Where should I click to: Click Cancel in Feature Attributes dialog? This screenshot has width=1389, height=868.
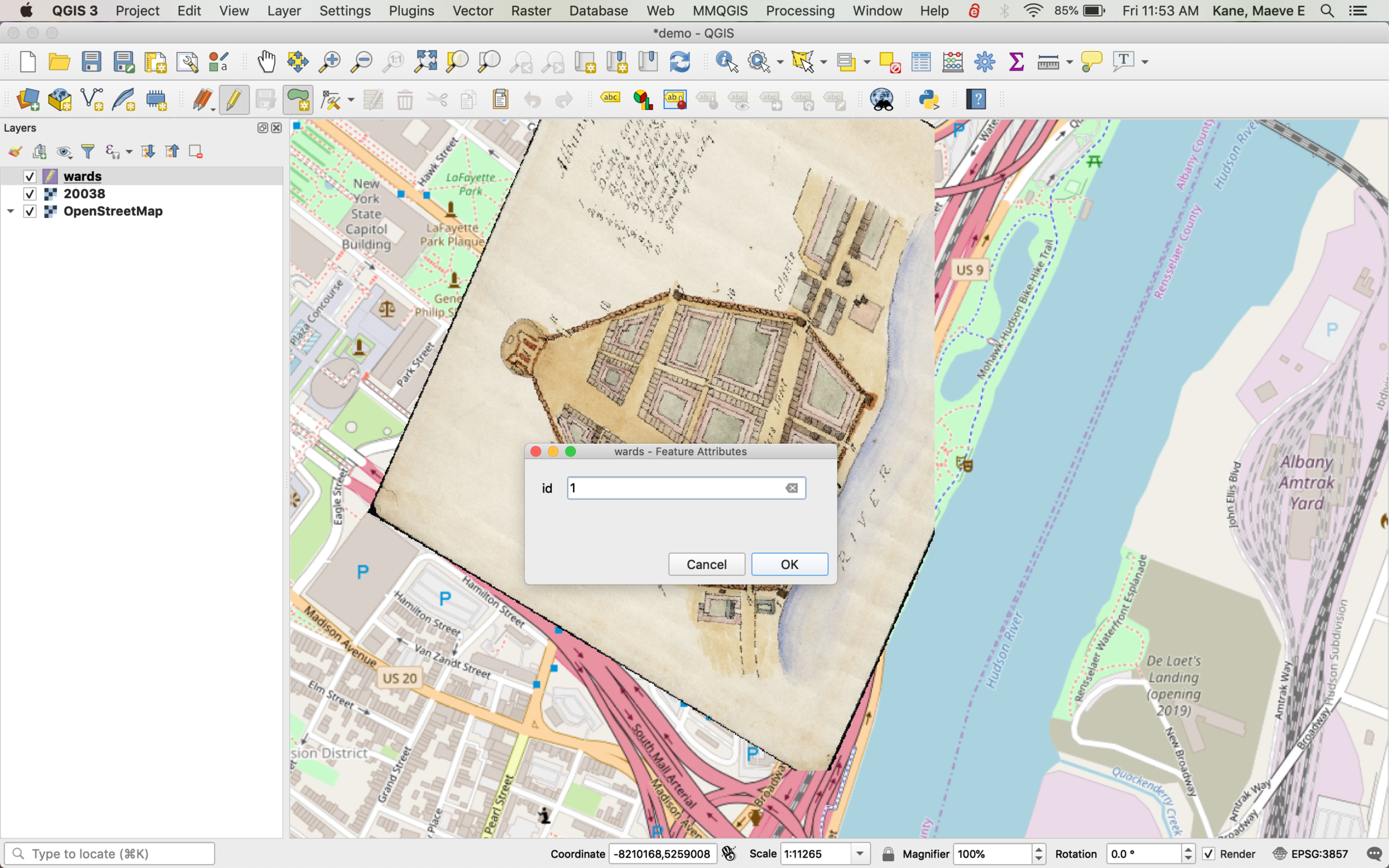point(706,564)
